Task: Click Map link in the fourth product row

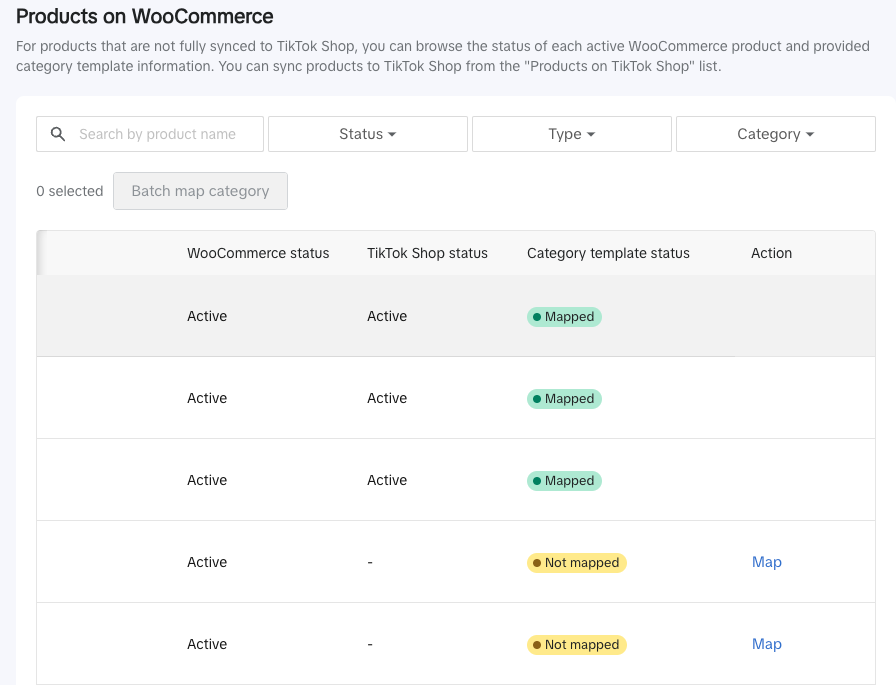Action: 766,562
